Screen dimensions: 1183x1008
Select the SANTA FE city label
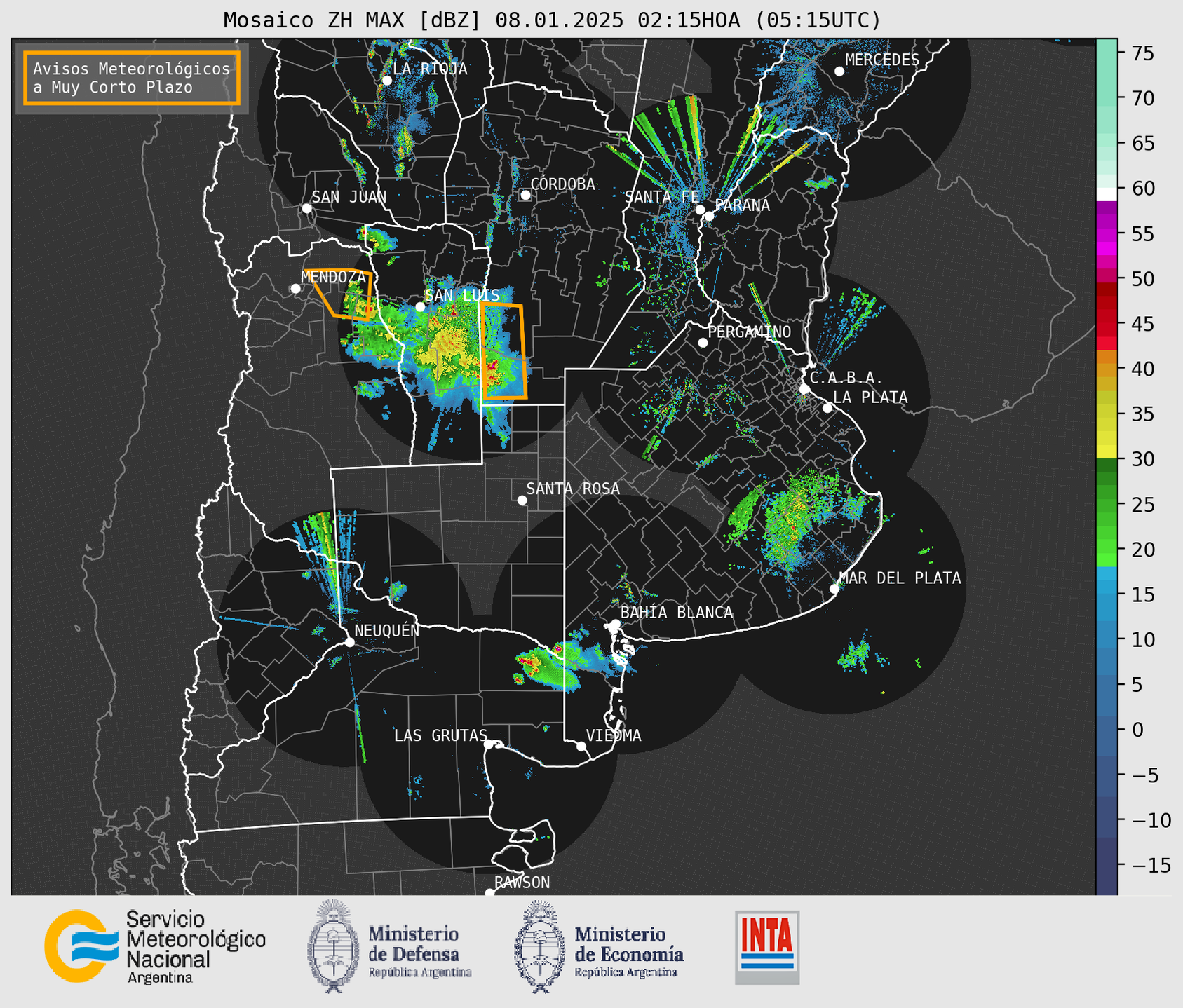click(x=662, y=197)
